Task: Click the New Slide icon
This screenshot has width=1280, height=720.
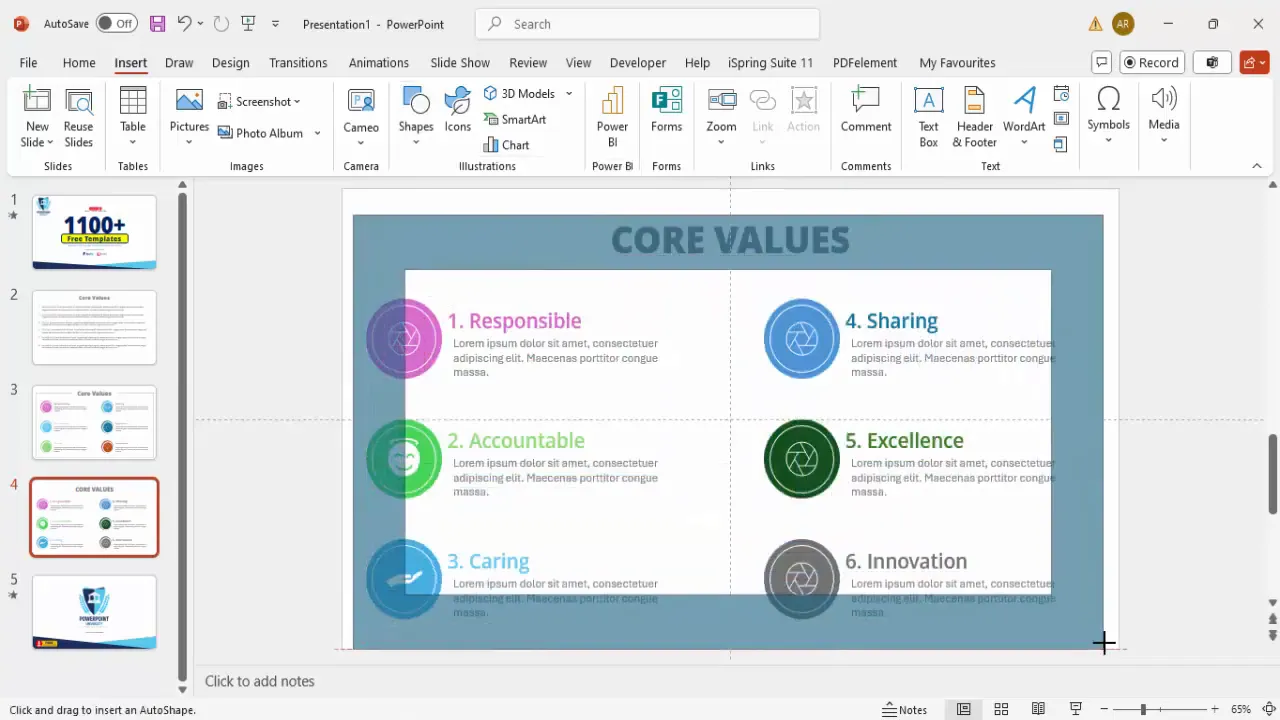Action: coord(37,101)
